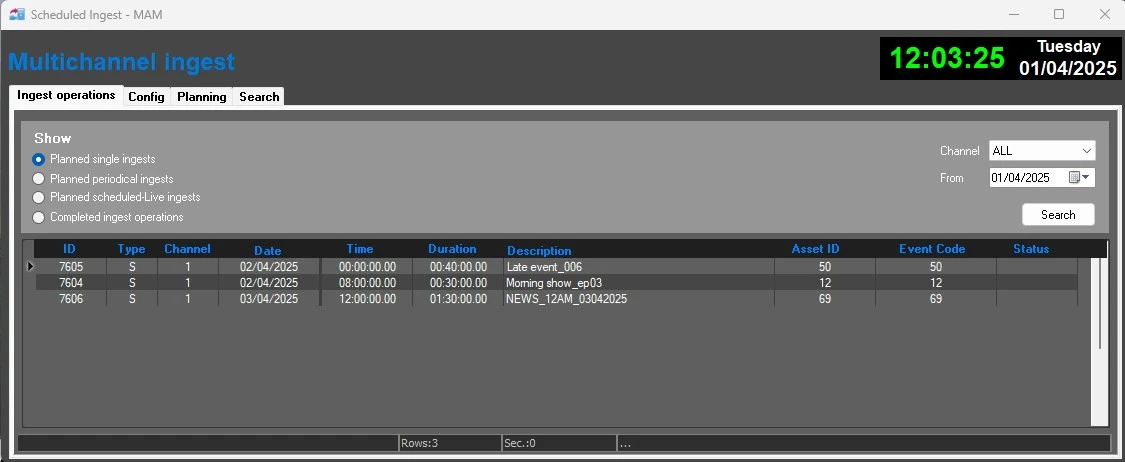The height and width of the screenshot is (462, 1125).
Task: Open the calendar picker in From field
Action: [1075, 178]
